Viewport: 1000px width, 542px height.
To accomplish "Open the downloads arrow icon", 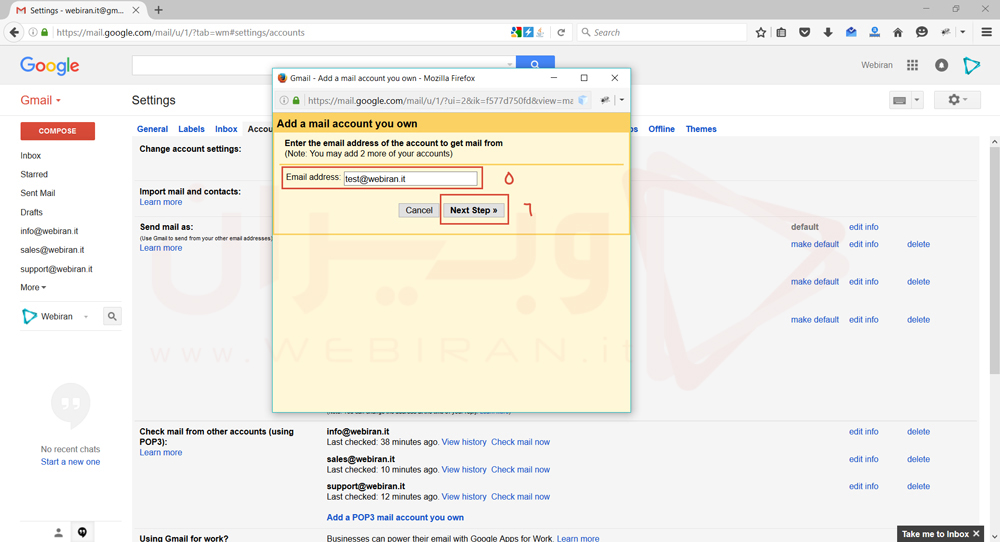I will [x=828, y=33].
